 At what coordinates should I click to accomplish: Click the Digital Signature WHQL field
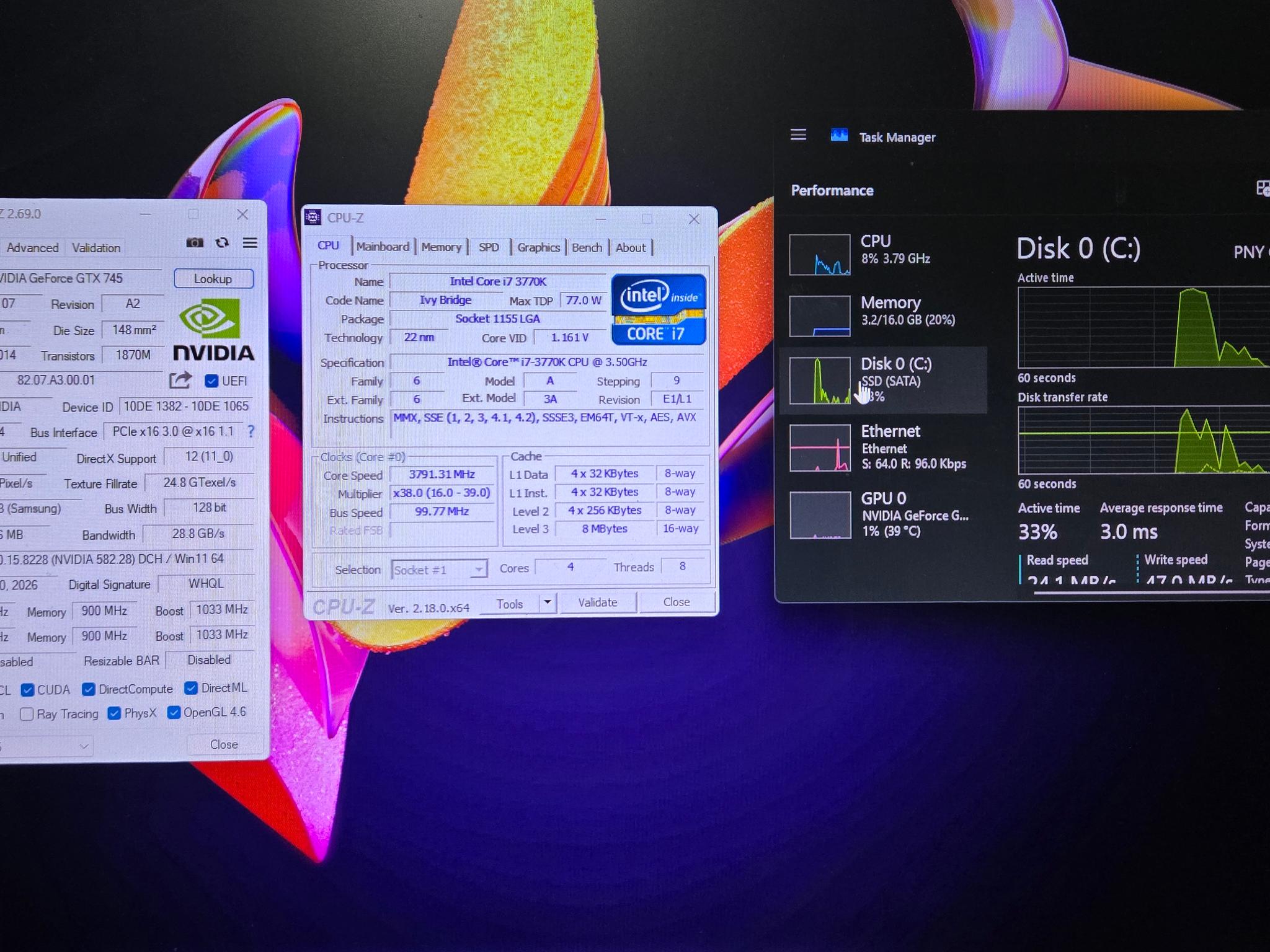click(206, 584)
